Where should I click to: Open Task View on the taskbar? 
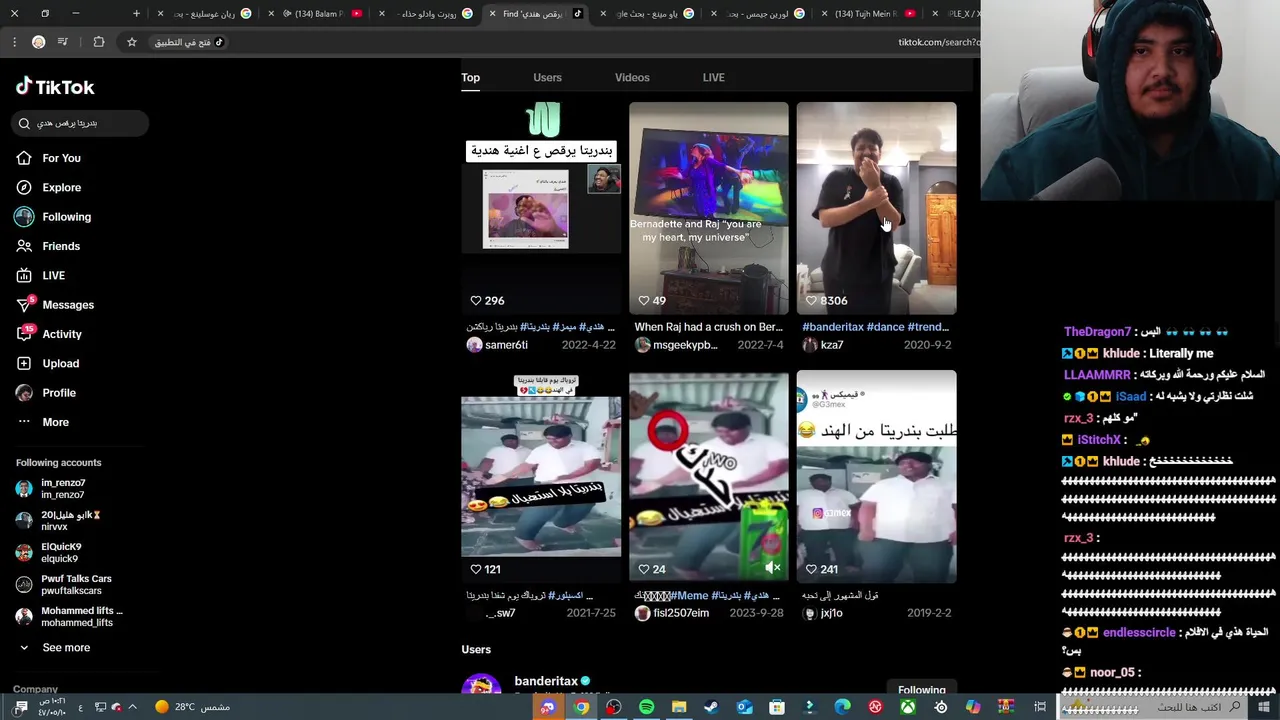coord(1040,707)
